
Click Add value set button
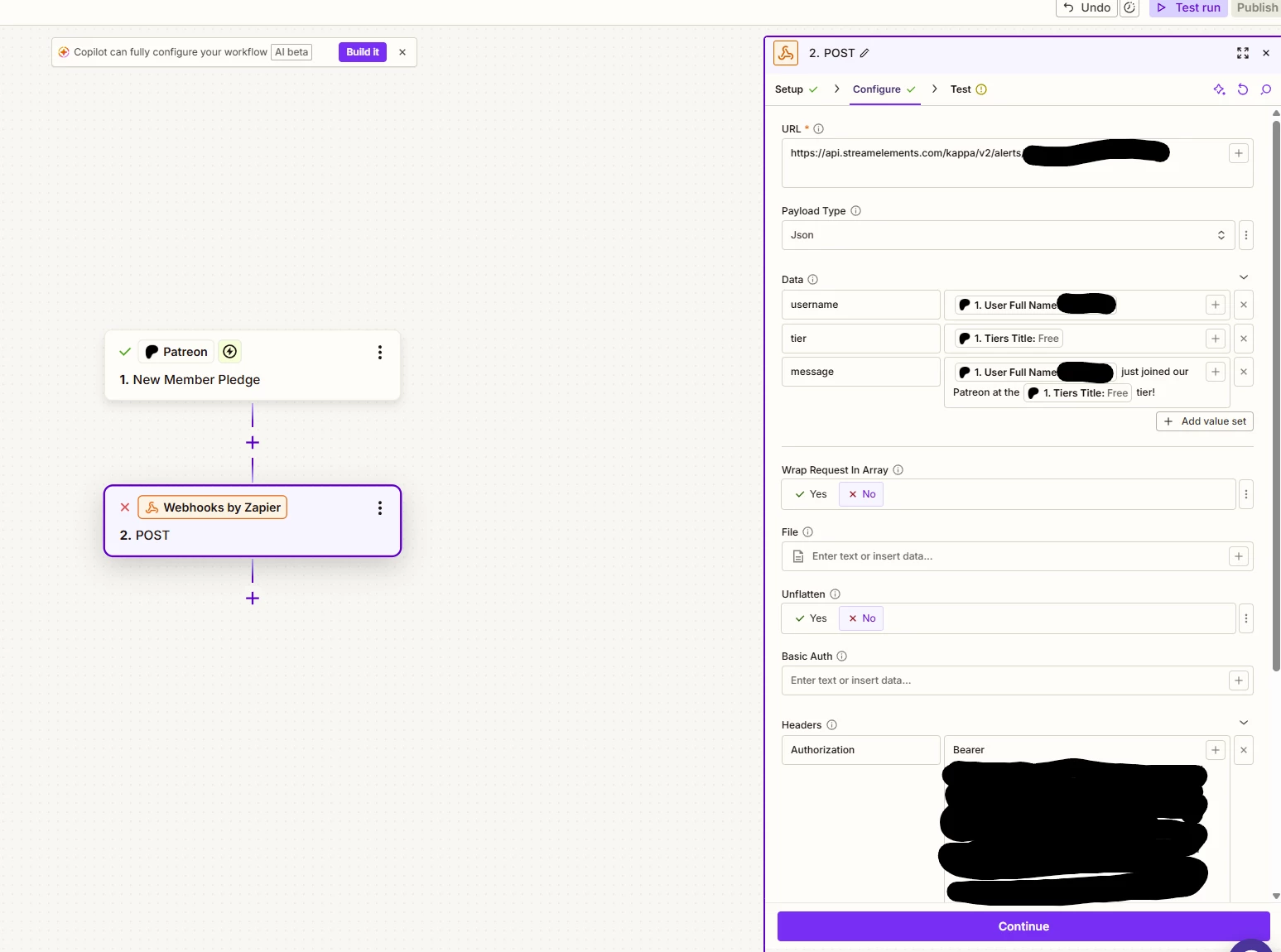coord(1205,421)
